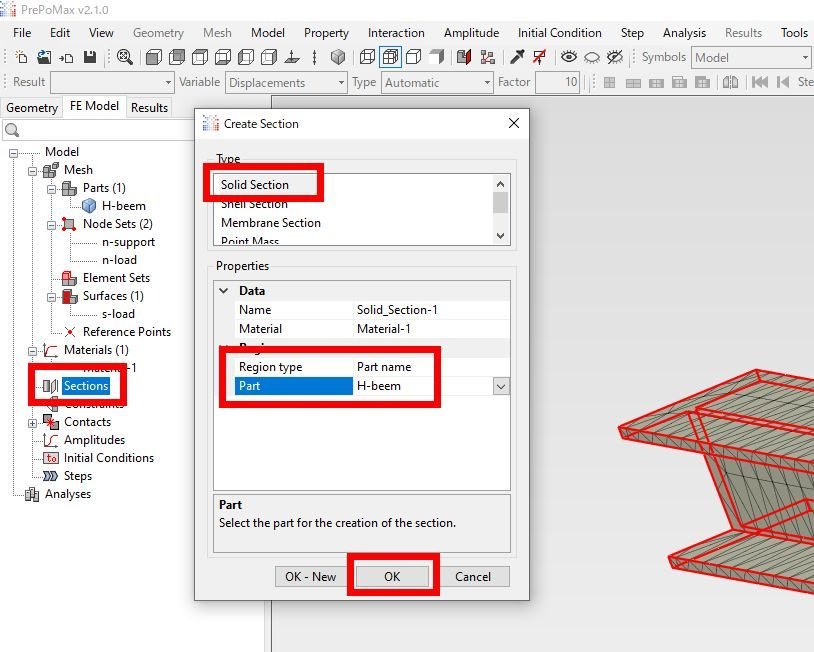The height and width of the screenshot is (652, 814).
Task: Open the Step menu
Action: coord(632,33)
